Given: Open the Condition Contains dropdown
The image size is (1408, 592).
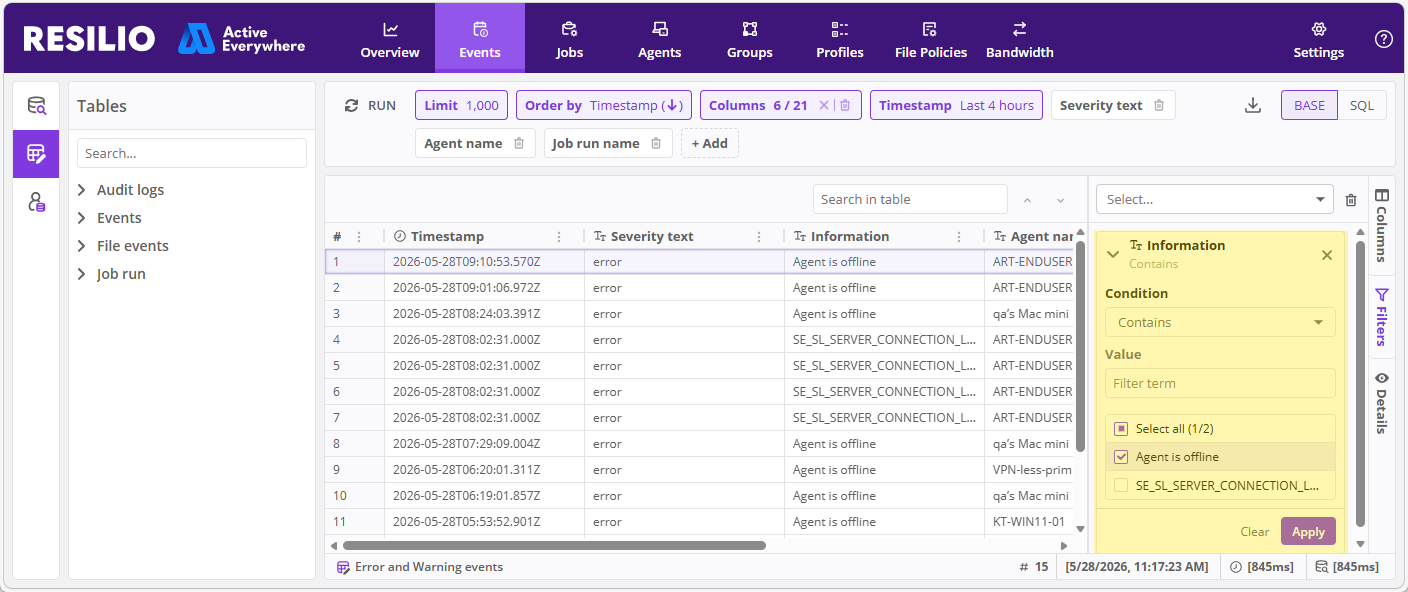Looking at the screenshot, I should [x=1220, y=322].
